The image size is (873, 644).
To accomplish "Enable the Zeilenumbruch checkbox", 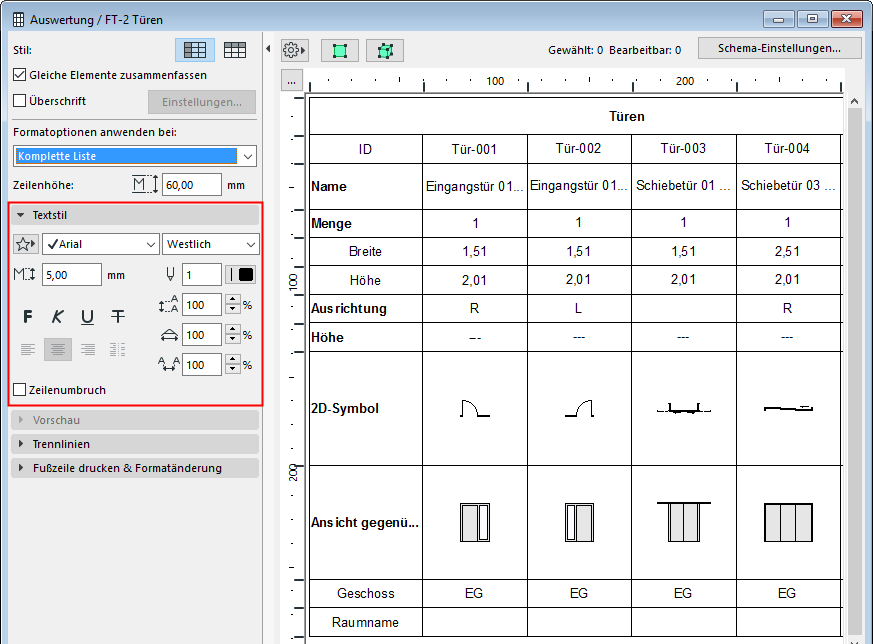I will [x=20, y=390].
